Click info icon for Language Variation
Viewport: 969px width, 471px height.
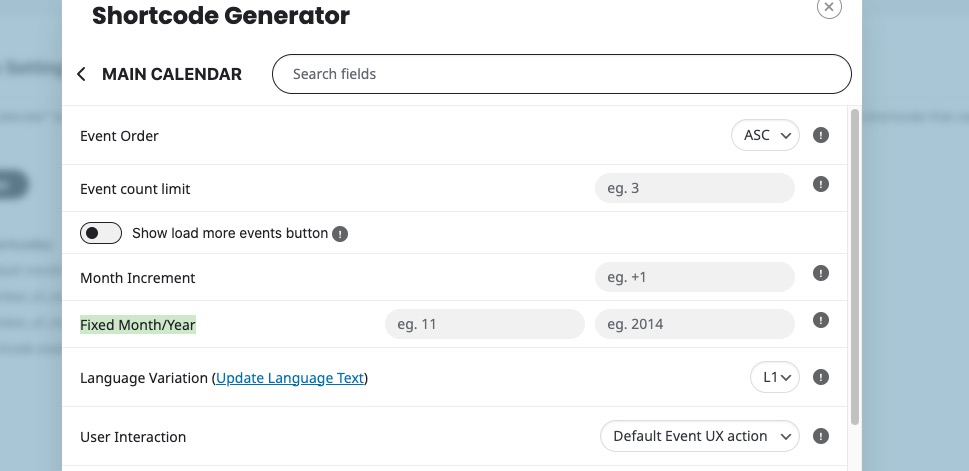point(821,377)
